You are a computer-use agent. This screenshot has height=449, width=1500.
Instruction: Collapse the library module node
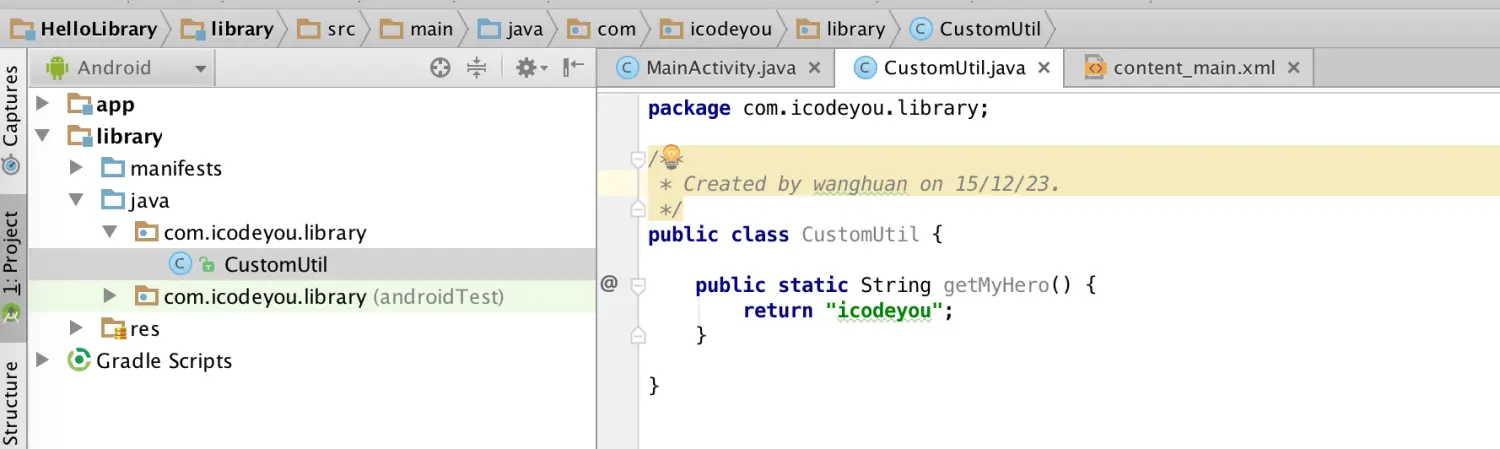[42, 136]
